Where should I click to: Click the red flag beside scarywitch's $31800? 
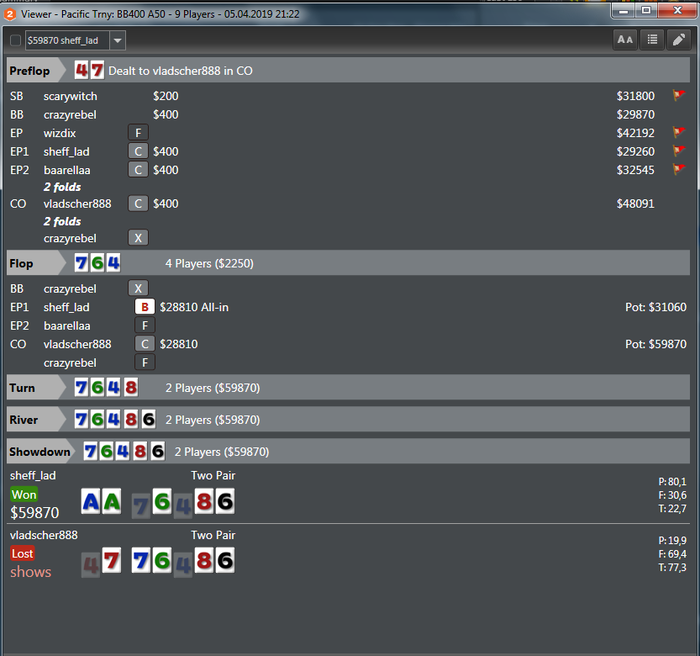coord(679,95)
